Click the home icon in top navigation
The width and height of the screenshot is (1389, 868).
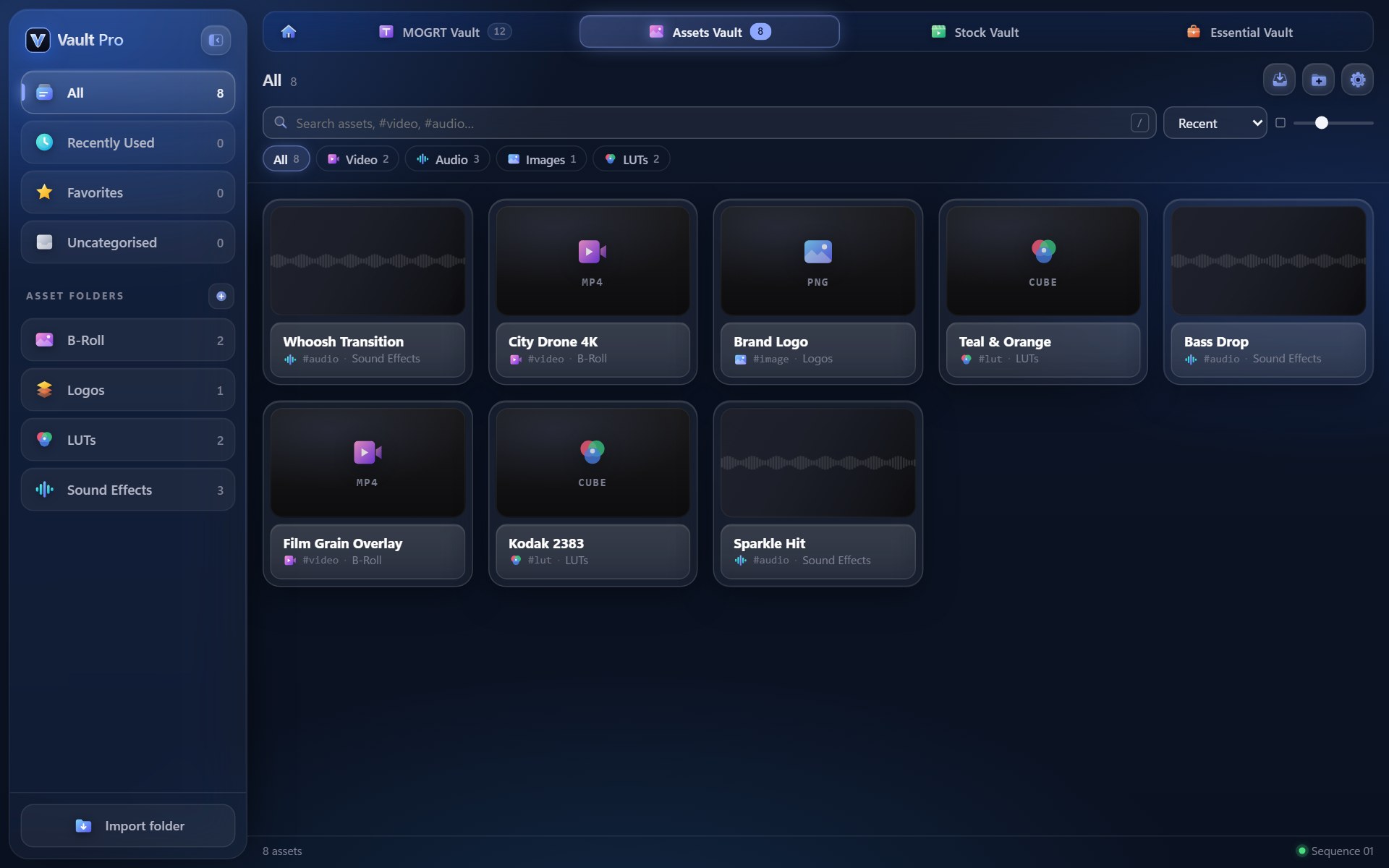pos(289,32)
